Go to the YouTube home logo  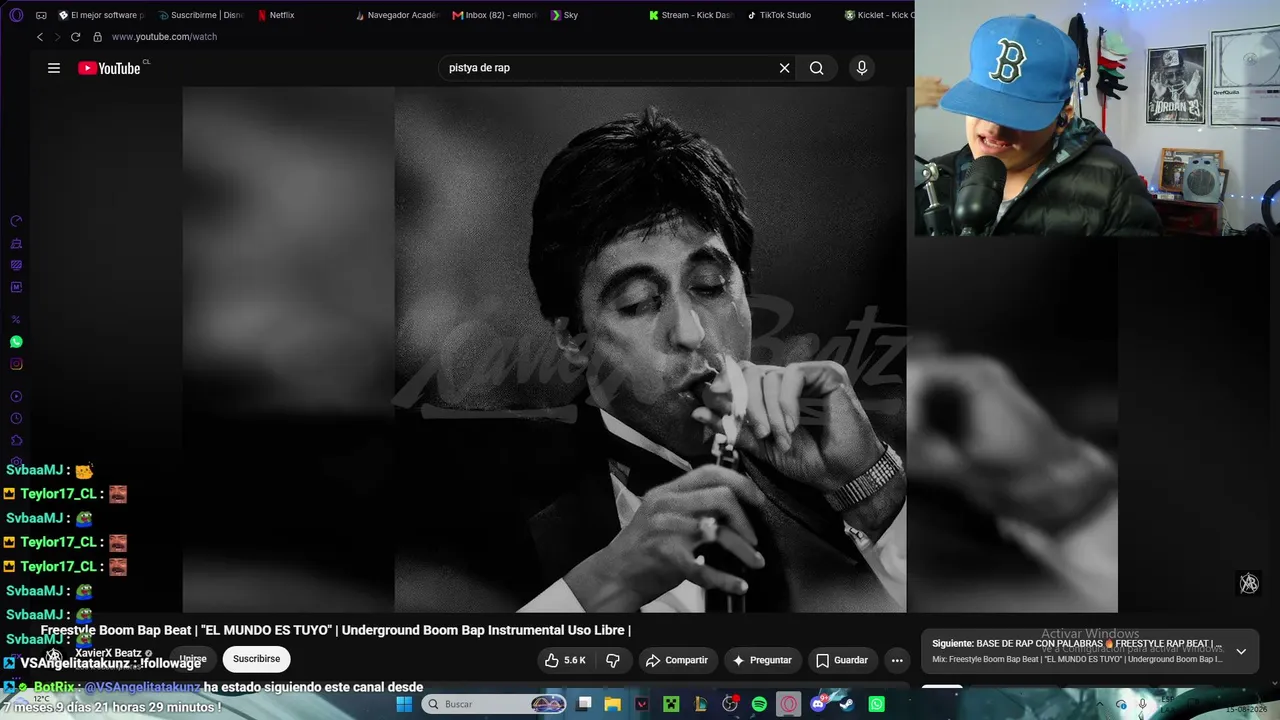click(x=109, y=68)
